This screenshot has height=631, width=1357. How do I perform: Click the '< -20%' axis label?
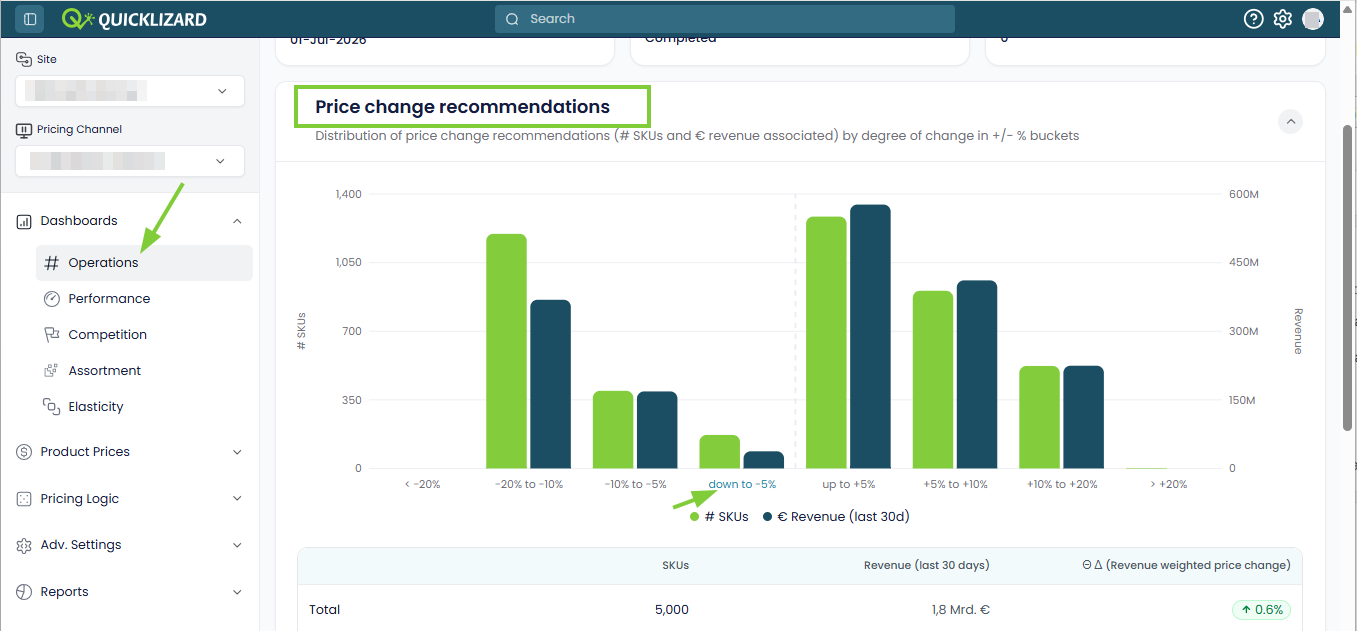click(x=422, y=484)
